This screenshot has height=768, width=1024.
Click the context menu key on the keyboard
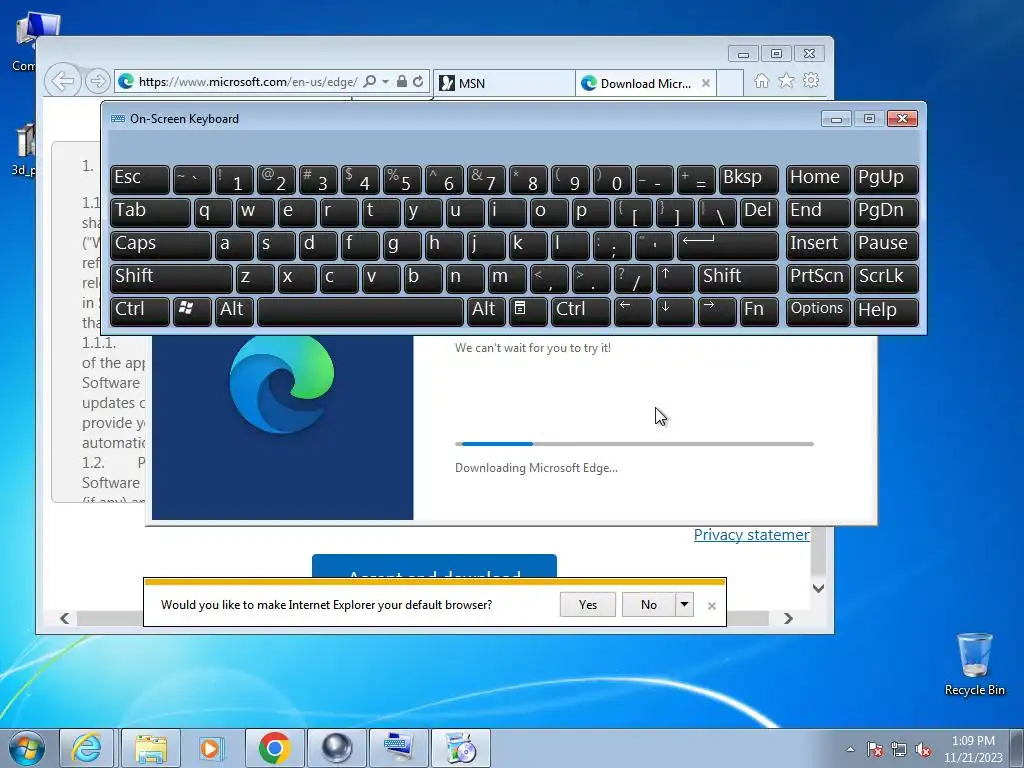click(x=527, y=310)
